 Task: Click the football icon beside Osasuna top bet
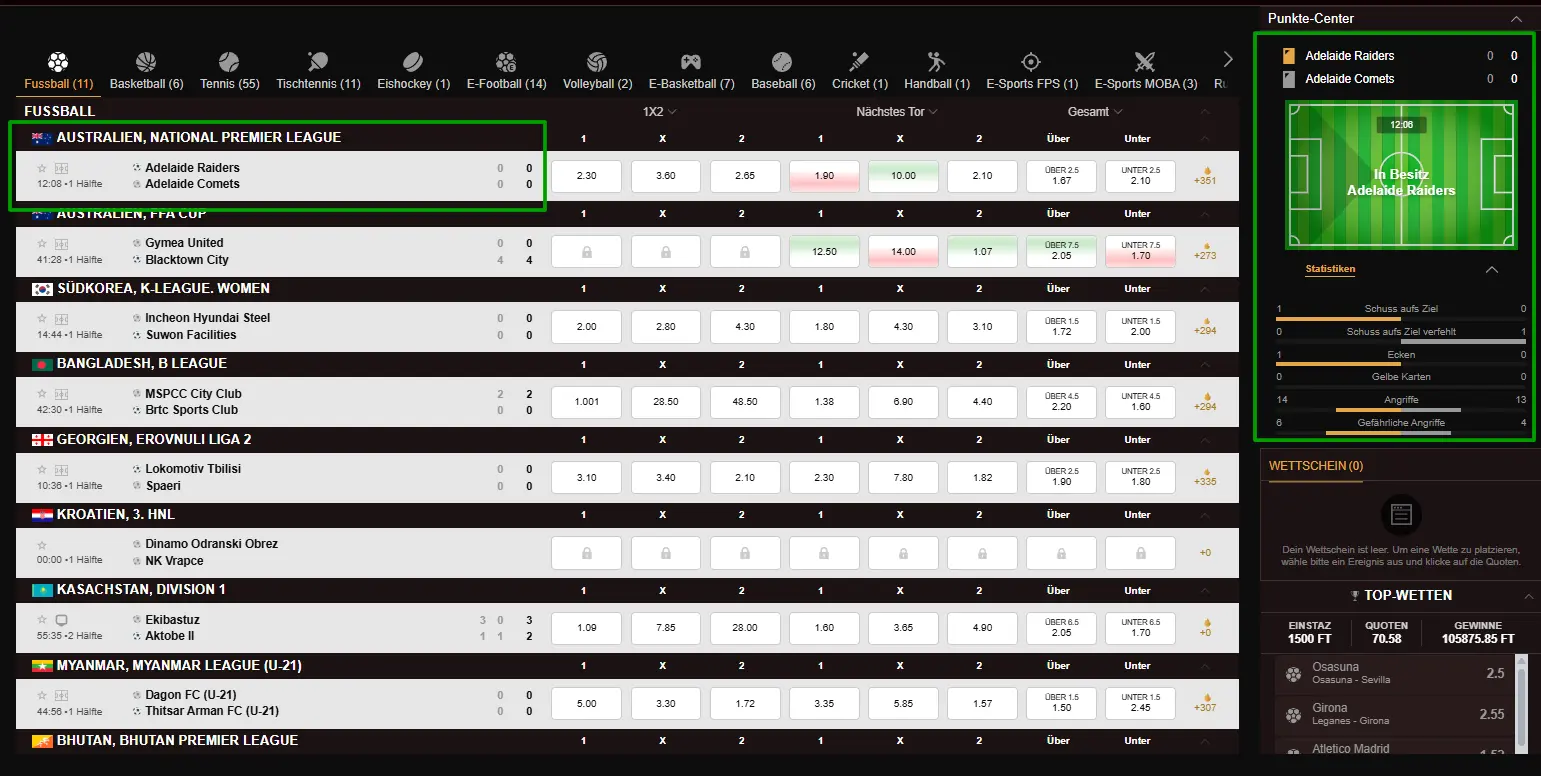[x=1294, y=673]
